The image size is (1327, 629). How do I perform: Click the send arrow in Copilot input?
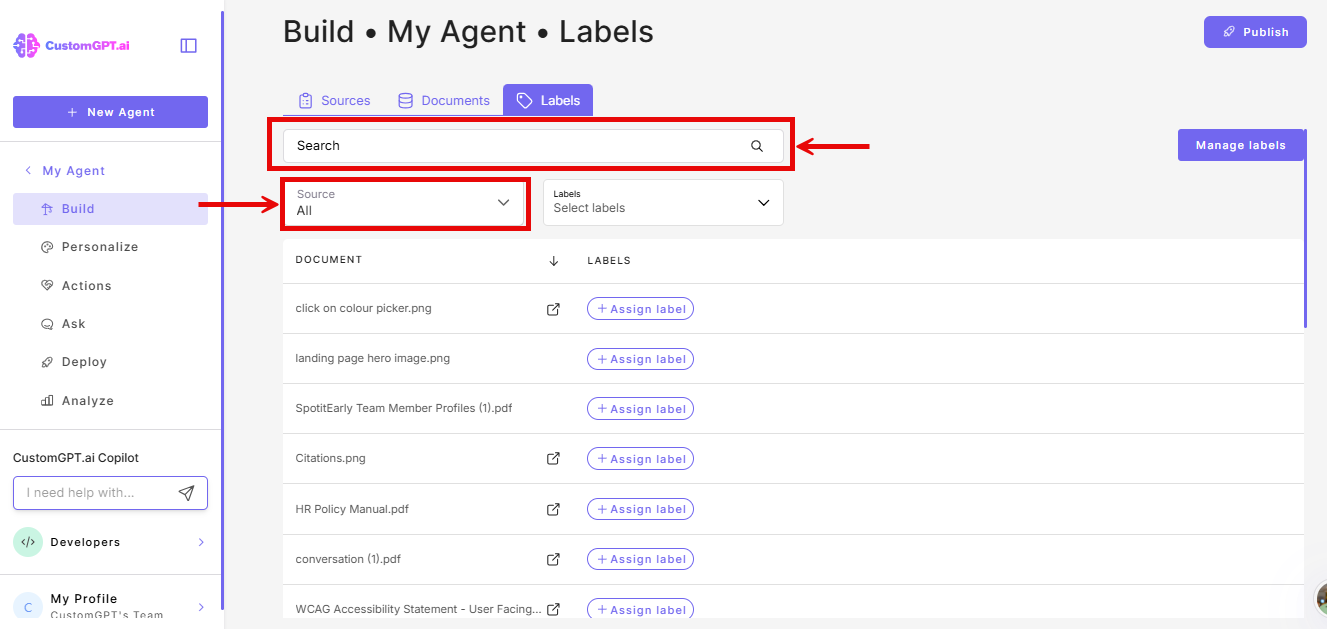[x=187, y=492]
